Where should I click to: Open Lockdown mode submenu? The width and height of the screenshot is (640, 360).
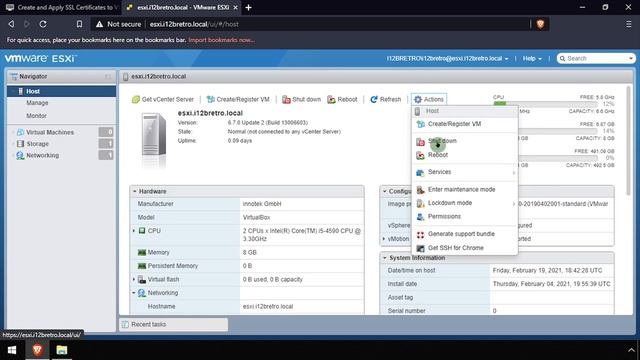450,203
